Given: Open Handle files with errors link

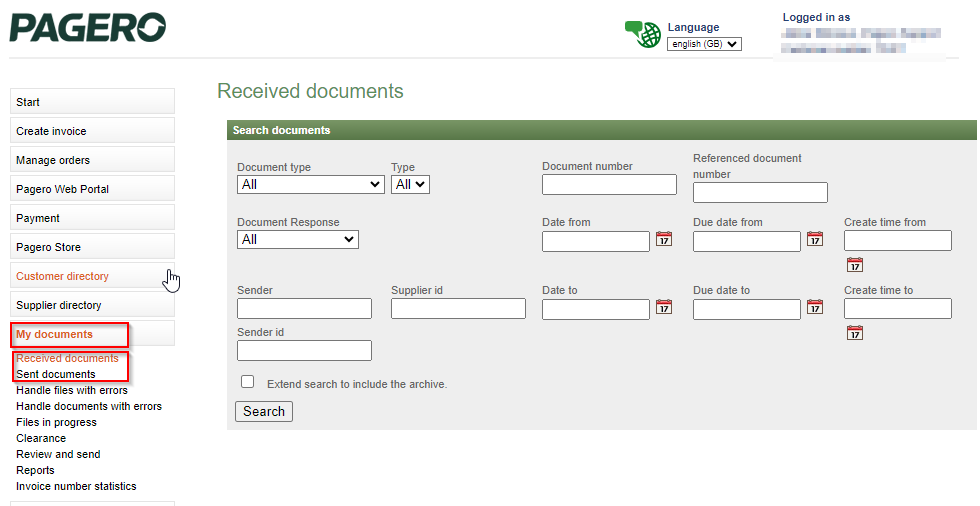Looking at the screenshot, I should [x=72, y=390].
